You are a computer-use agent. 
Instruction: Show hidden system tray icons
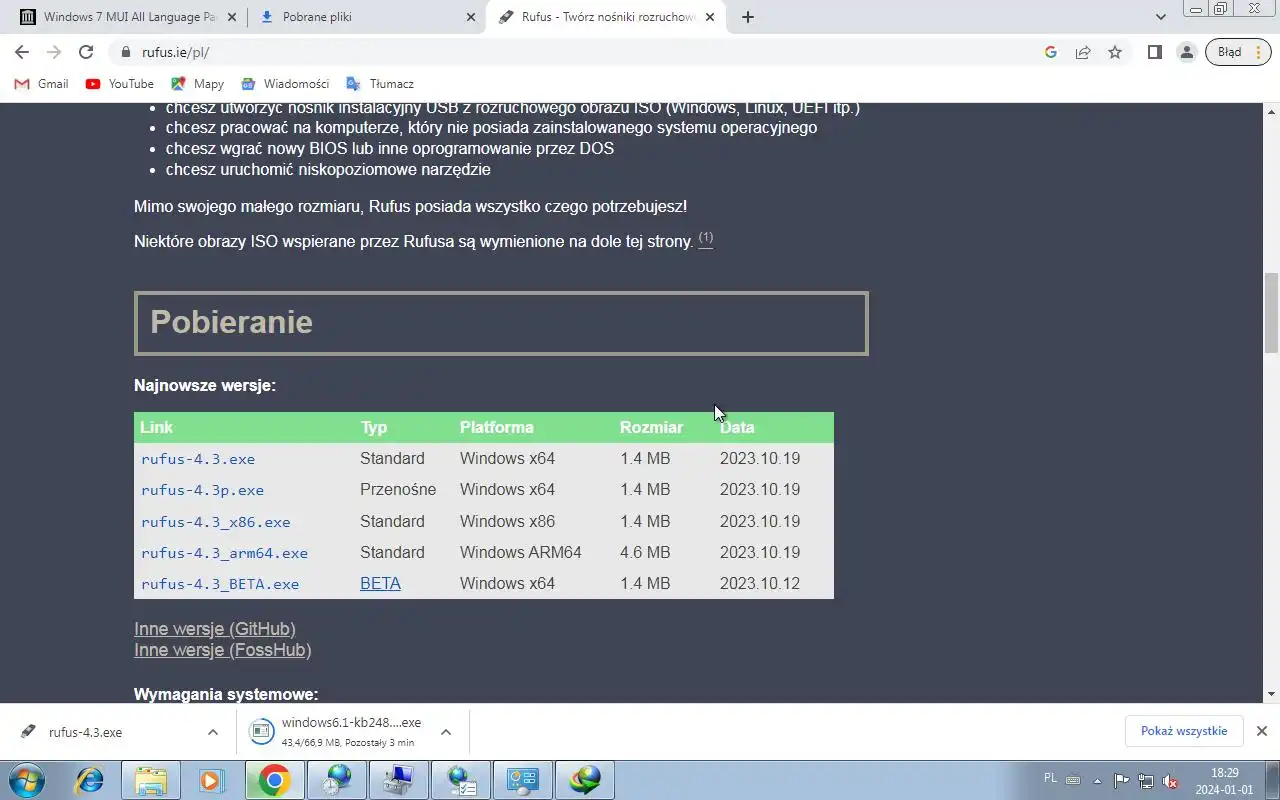(x=1098, y=781)
